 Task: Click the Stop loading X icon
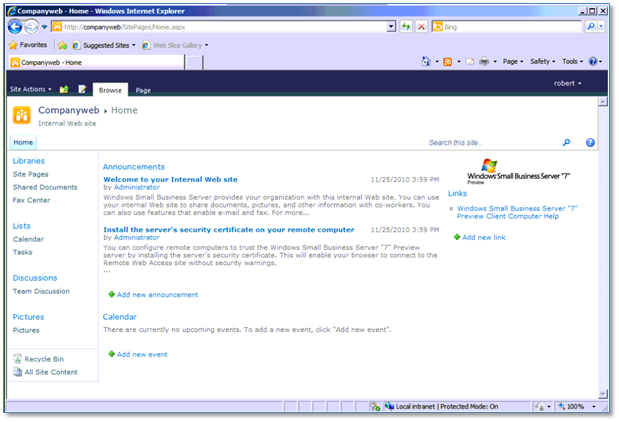422,27
